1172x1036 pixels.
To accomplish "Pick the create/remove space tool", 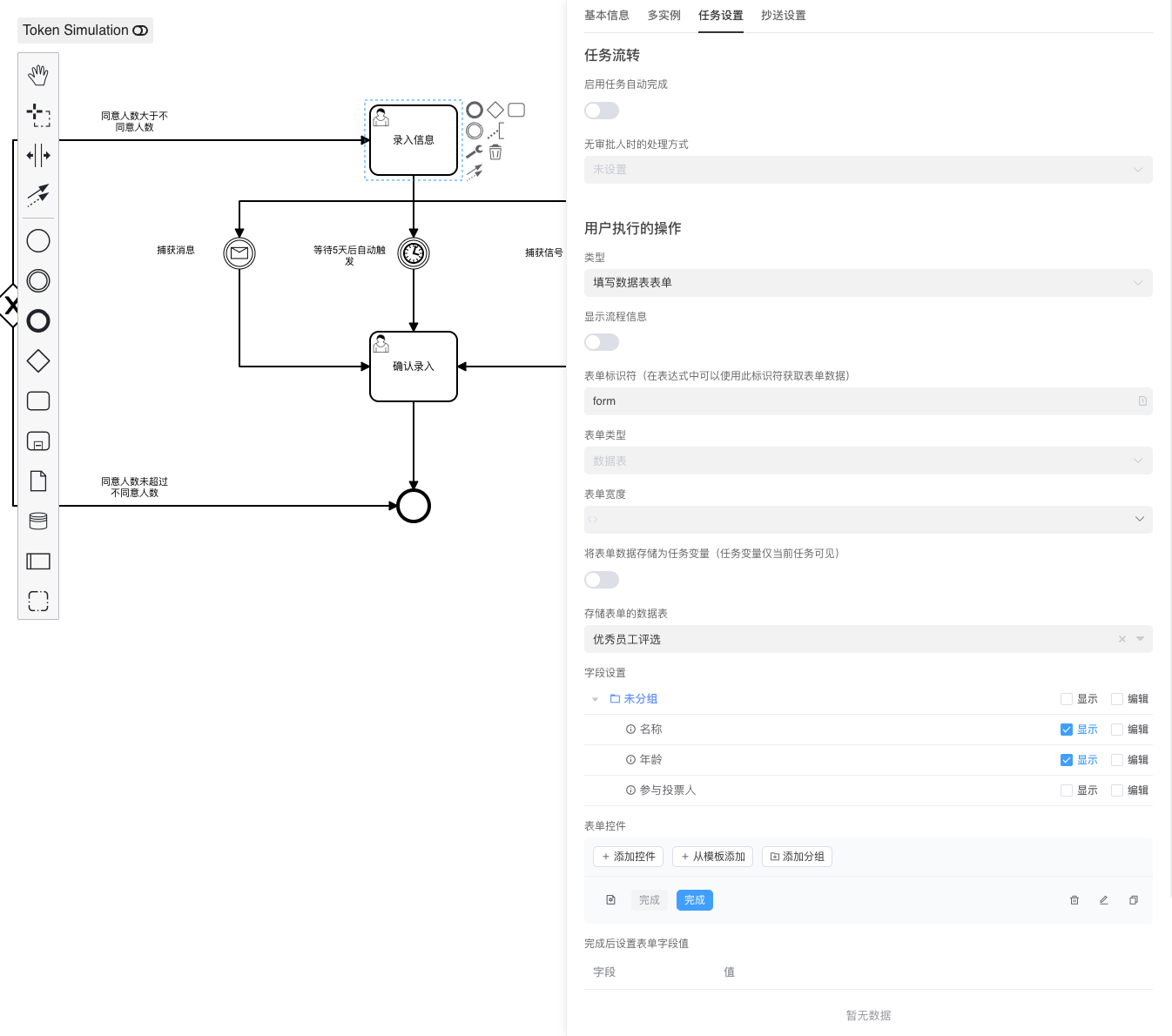I will (38, 156).
